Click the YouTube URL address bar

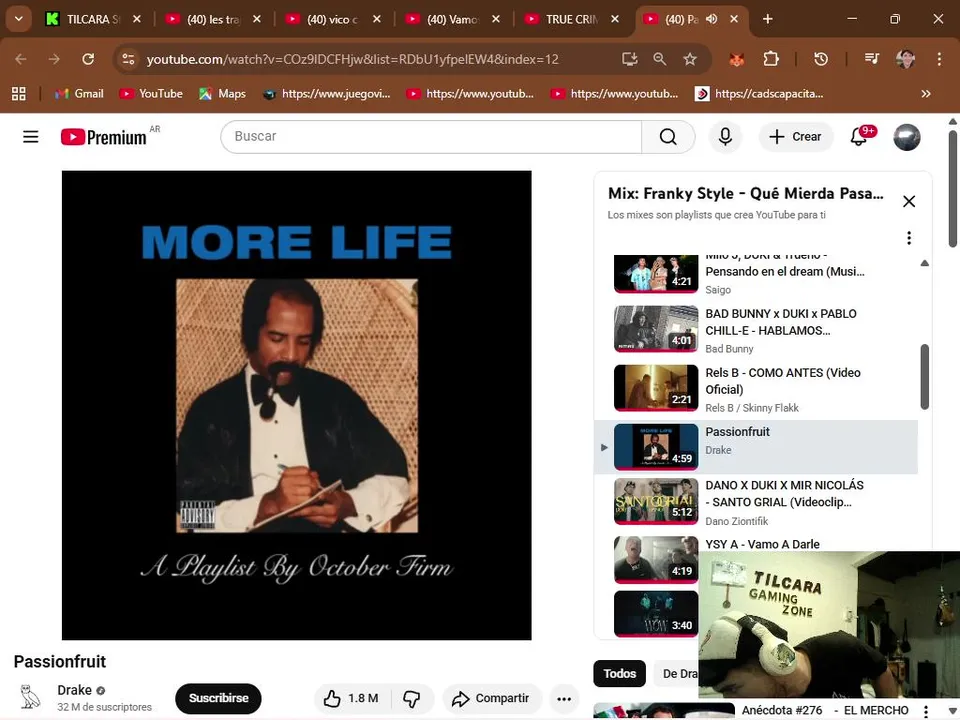[x=353, y=59]
